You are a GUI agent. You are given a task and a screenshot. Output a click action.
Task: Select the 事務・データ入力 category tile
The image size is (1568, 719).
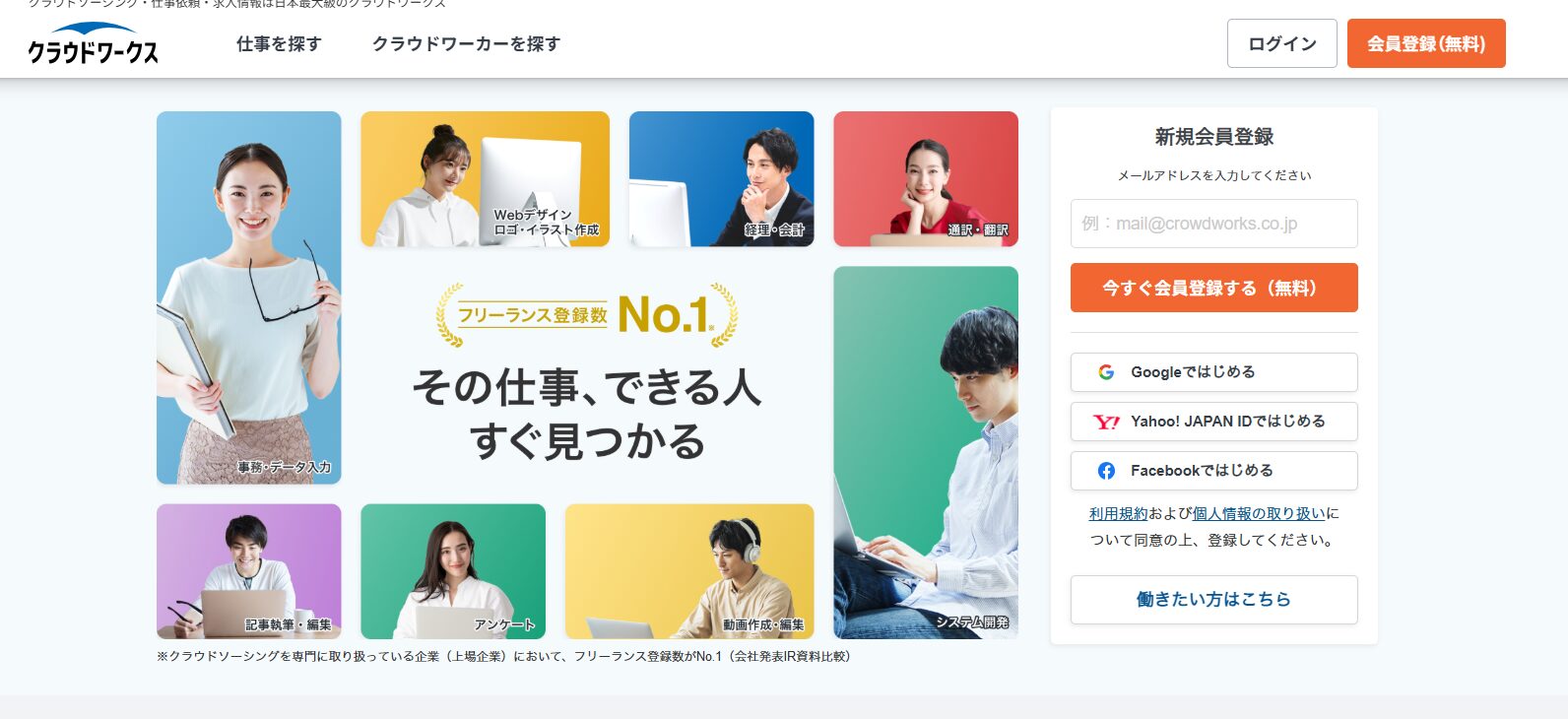tap(249, 297)
